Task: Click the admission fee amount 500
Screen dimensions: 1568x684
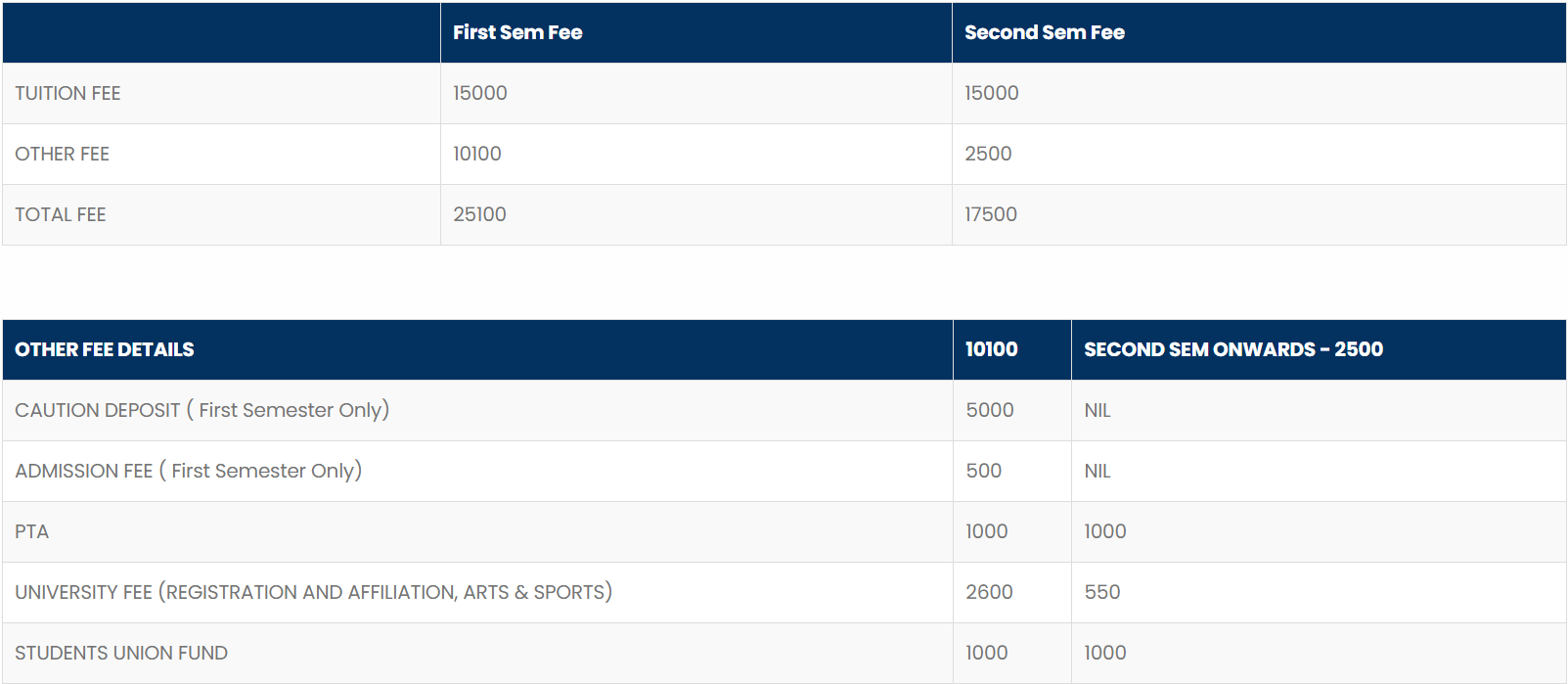Action: [x=983, y=471]
